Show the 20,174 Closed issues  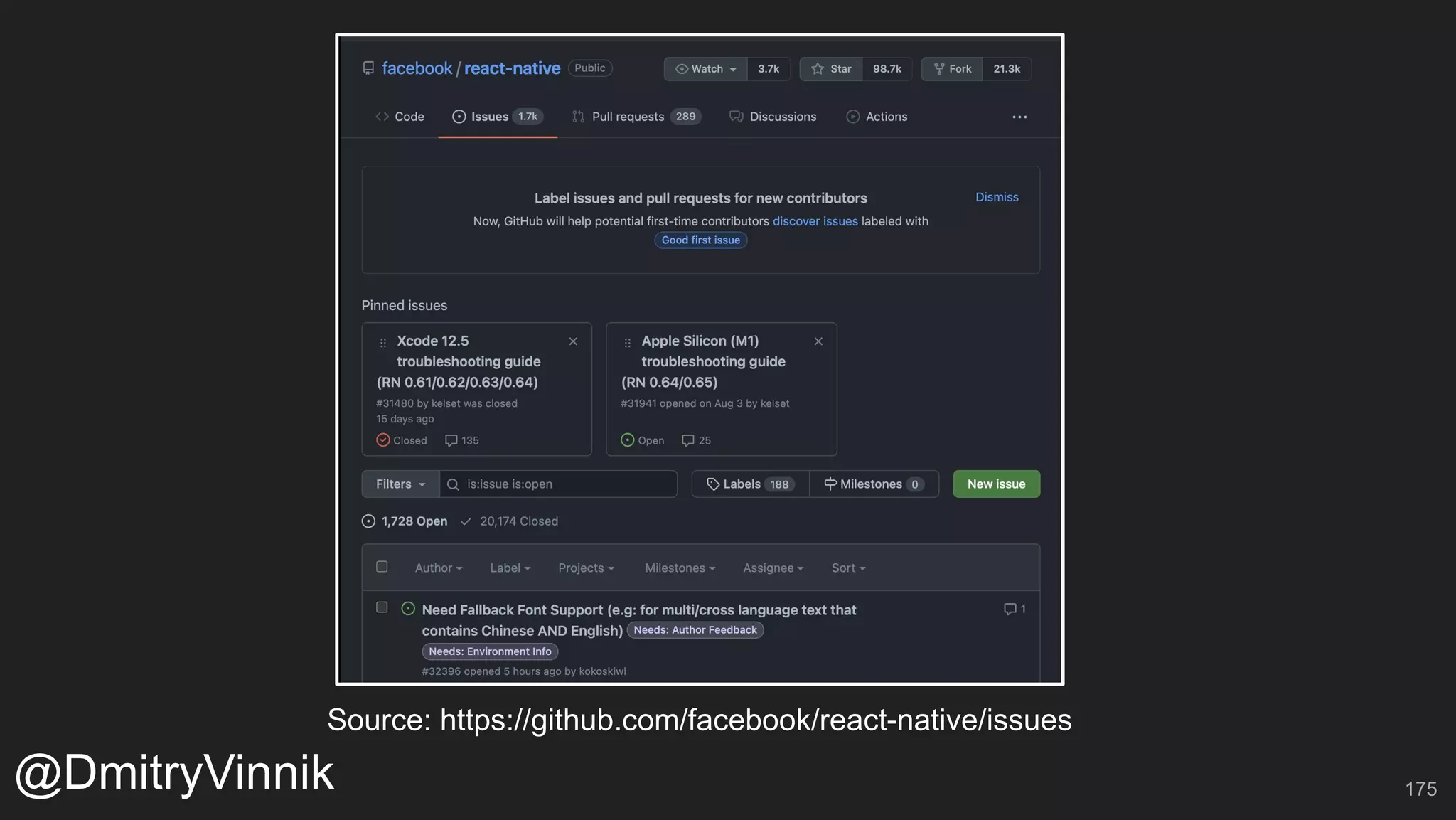509,521
